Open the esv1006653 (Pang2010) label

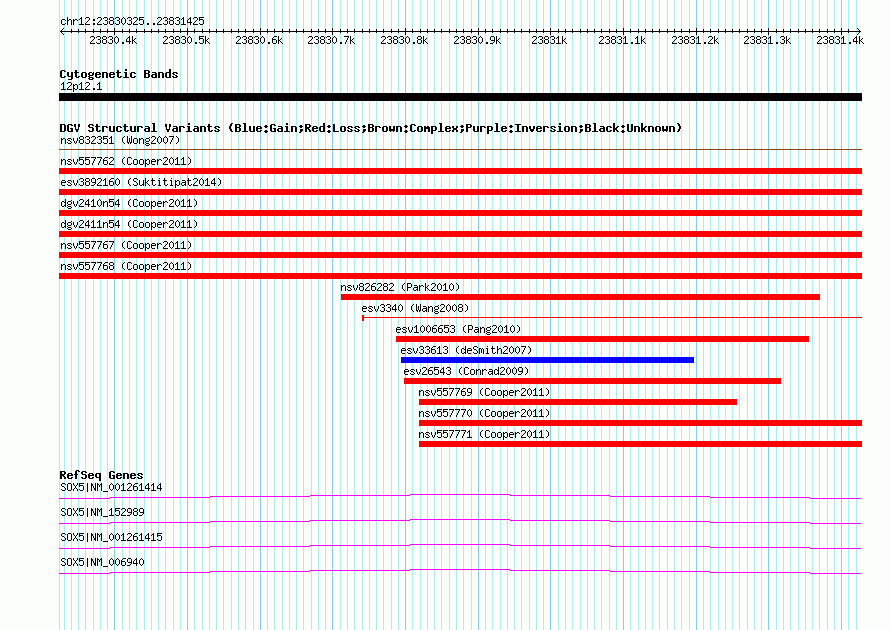(458, 329)
